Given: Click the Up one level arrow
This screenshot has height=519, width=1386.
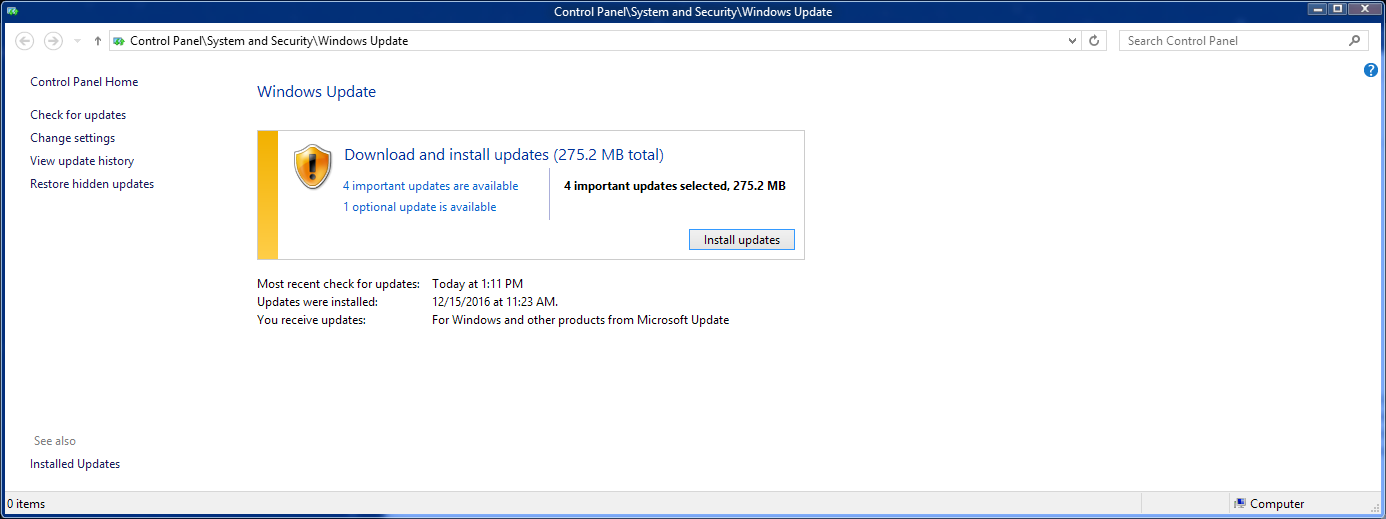Looking at the screenshot, I should point(97,41).
